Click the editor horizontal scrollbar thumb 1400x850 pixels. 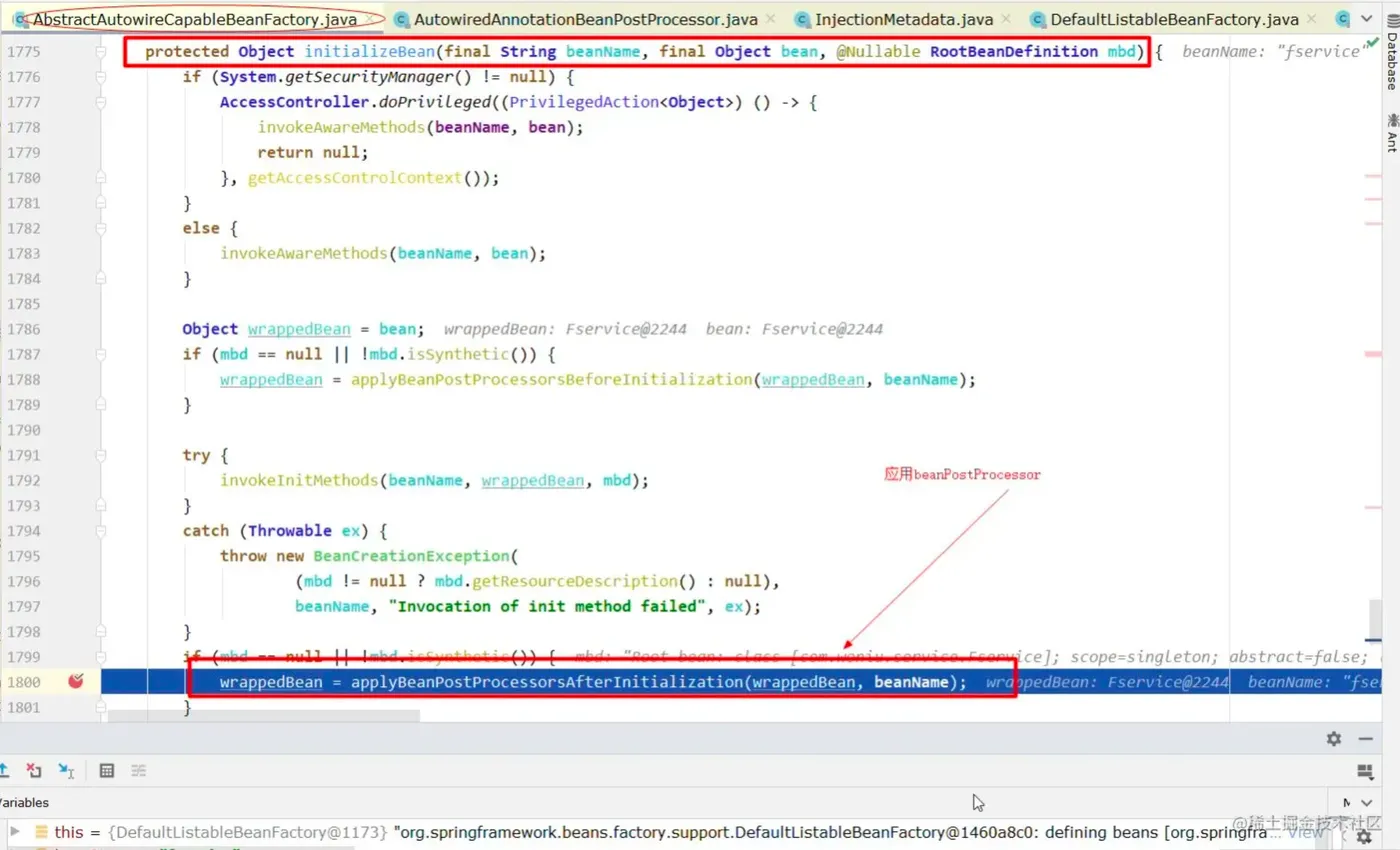click(264, 716)
